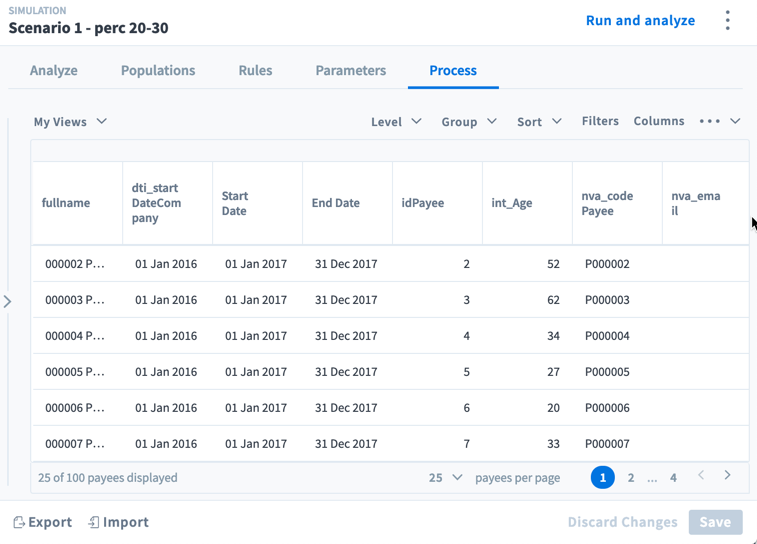Open the My Views dropdown
This screenshot has width=757, height=544.
click(70, 122)
